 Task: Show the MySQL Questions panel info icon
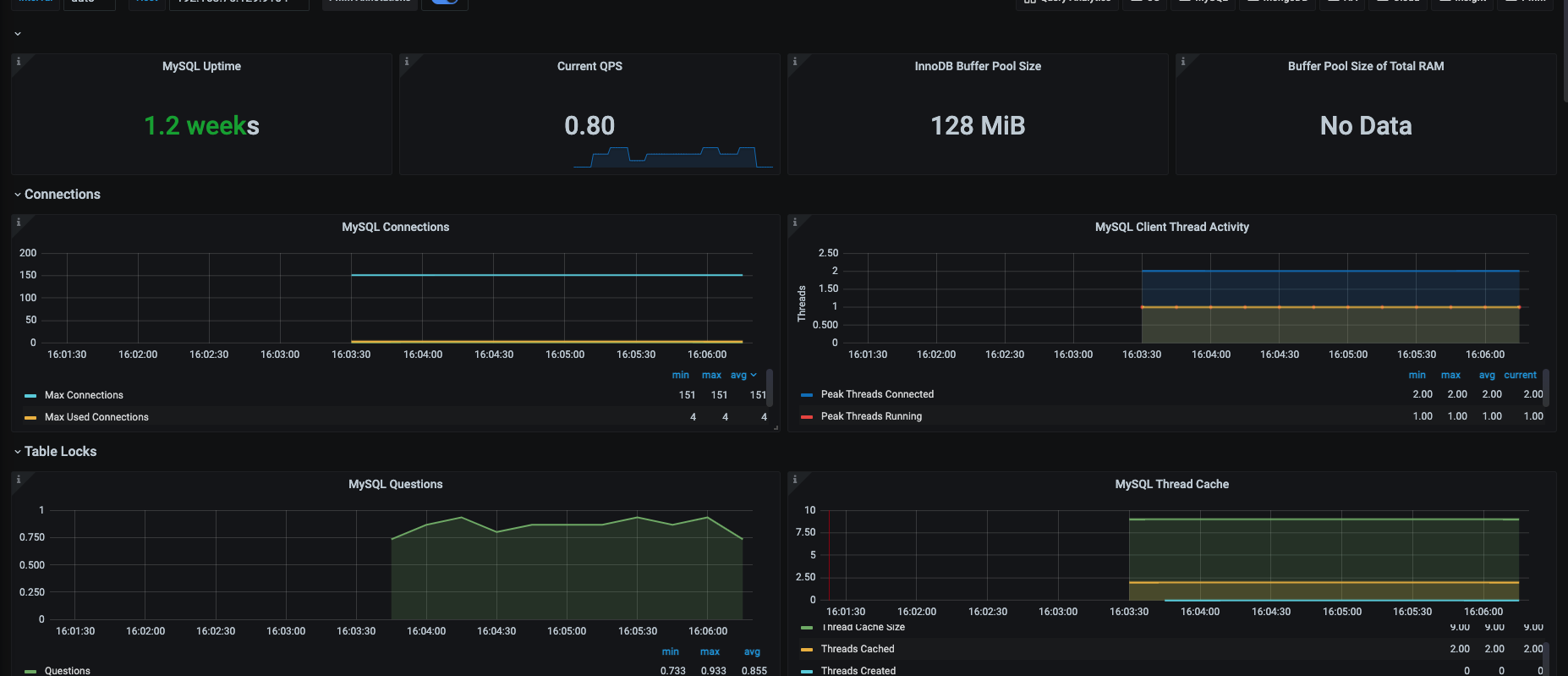(x=19, y=479)
